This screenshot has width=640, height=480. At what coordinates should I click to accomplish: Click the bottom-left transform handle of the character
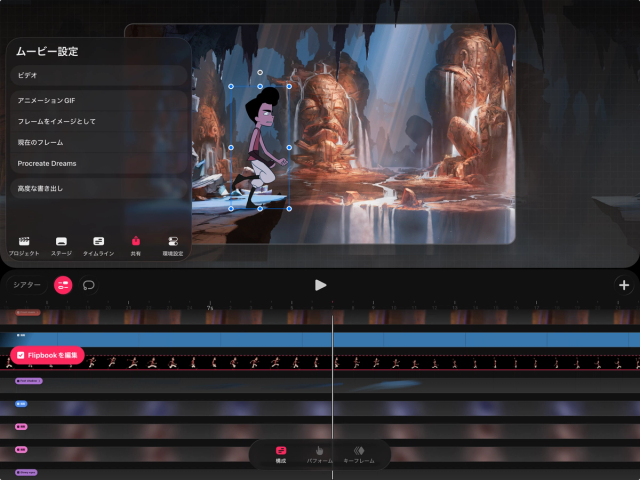point(231,209)
